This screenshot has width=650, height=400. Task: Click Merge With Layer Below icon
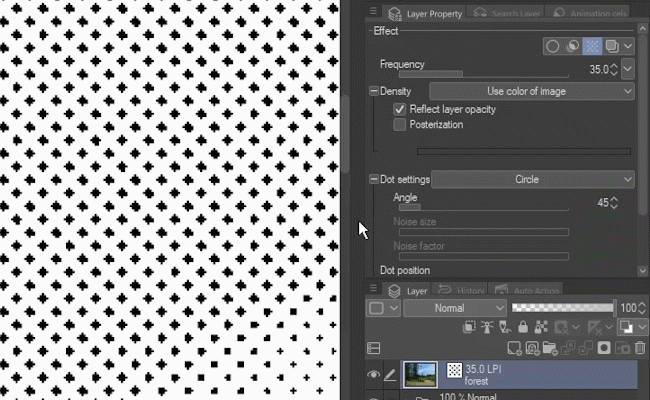(x=586, y=348)
